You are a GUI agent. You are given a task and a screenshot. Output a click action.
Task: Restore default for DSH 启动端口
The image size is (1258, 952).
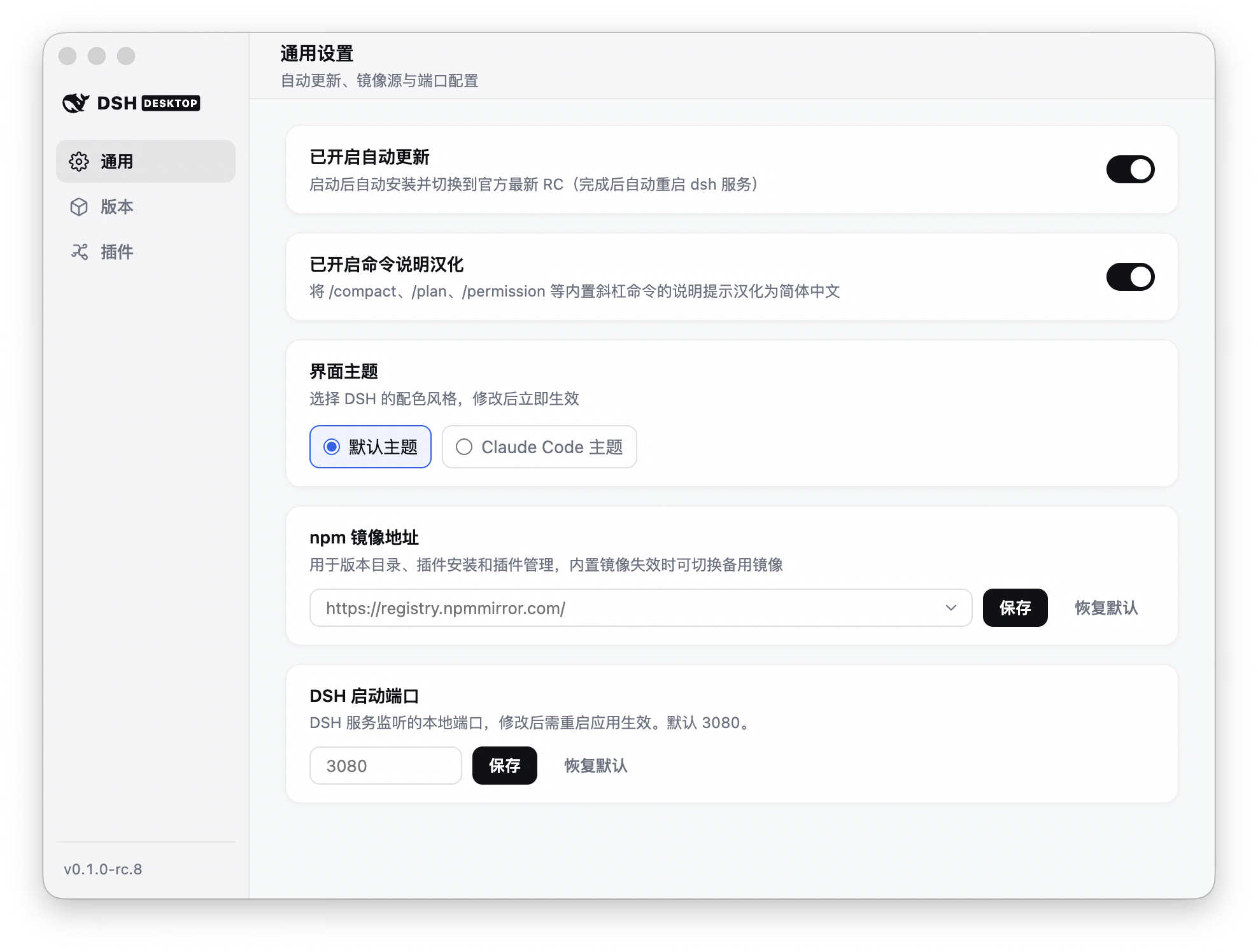click(596, 766)
